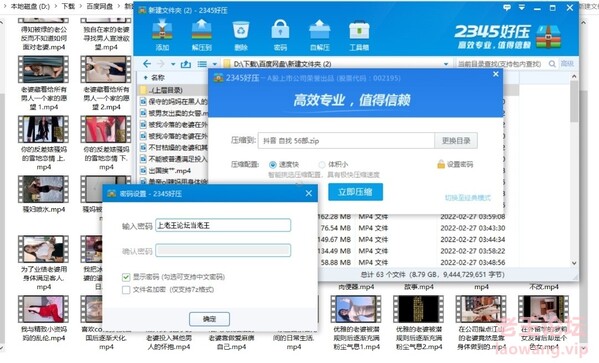Click the 下载 breadcrumb in Explorer
The image size is (599, 363).
pos(68,6)
